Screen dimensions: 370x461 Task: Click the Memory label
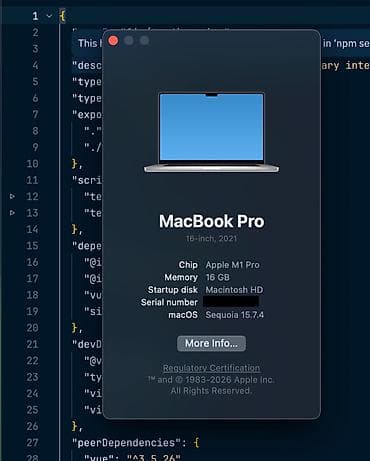coord(181,277)
